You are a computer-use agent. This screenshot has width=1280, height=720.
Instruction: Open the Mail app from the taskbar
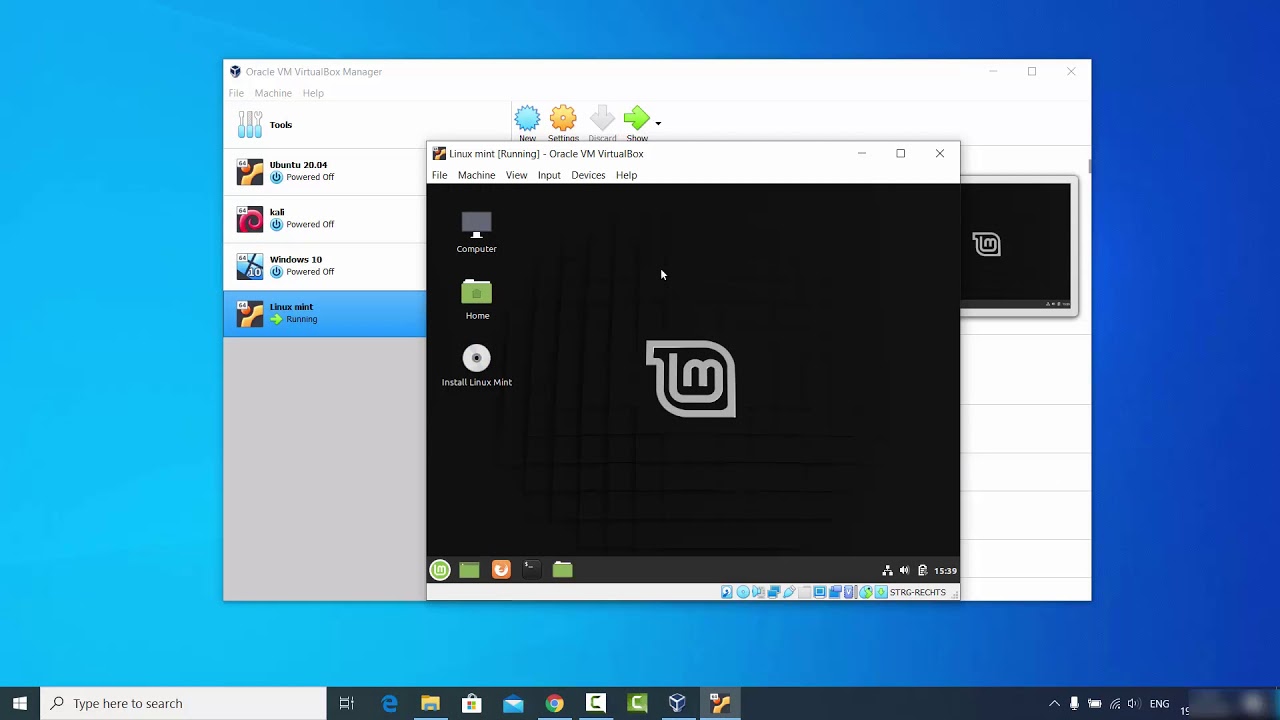[513, 703]
